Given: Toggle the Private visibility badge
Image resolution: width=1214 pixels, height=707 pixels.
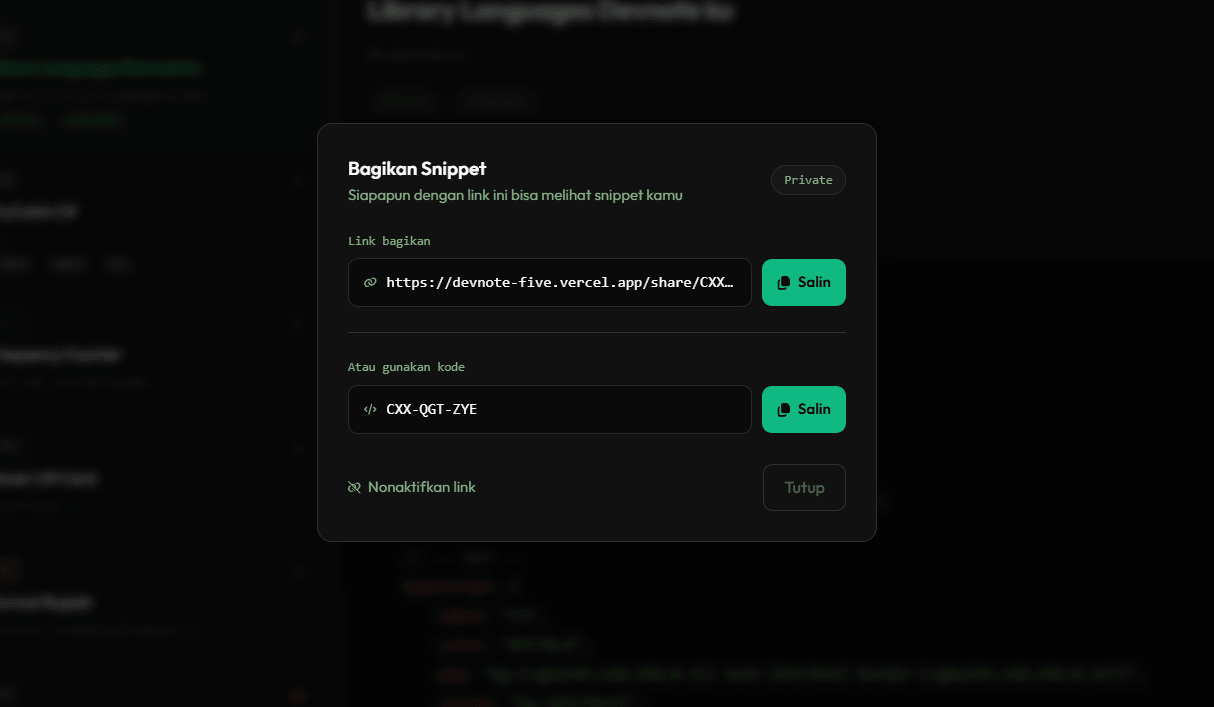Looking at the screenshot, I should 808,180.
